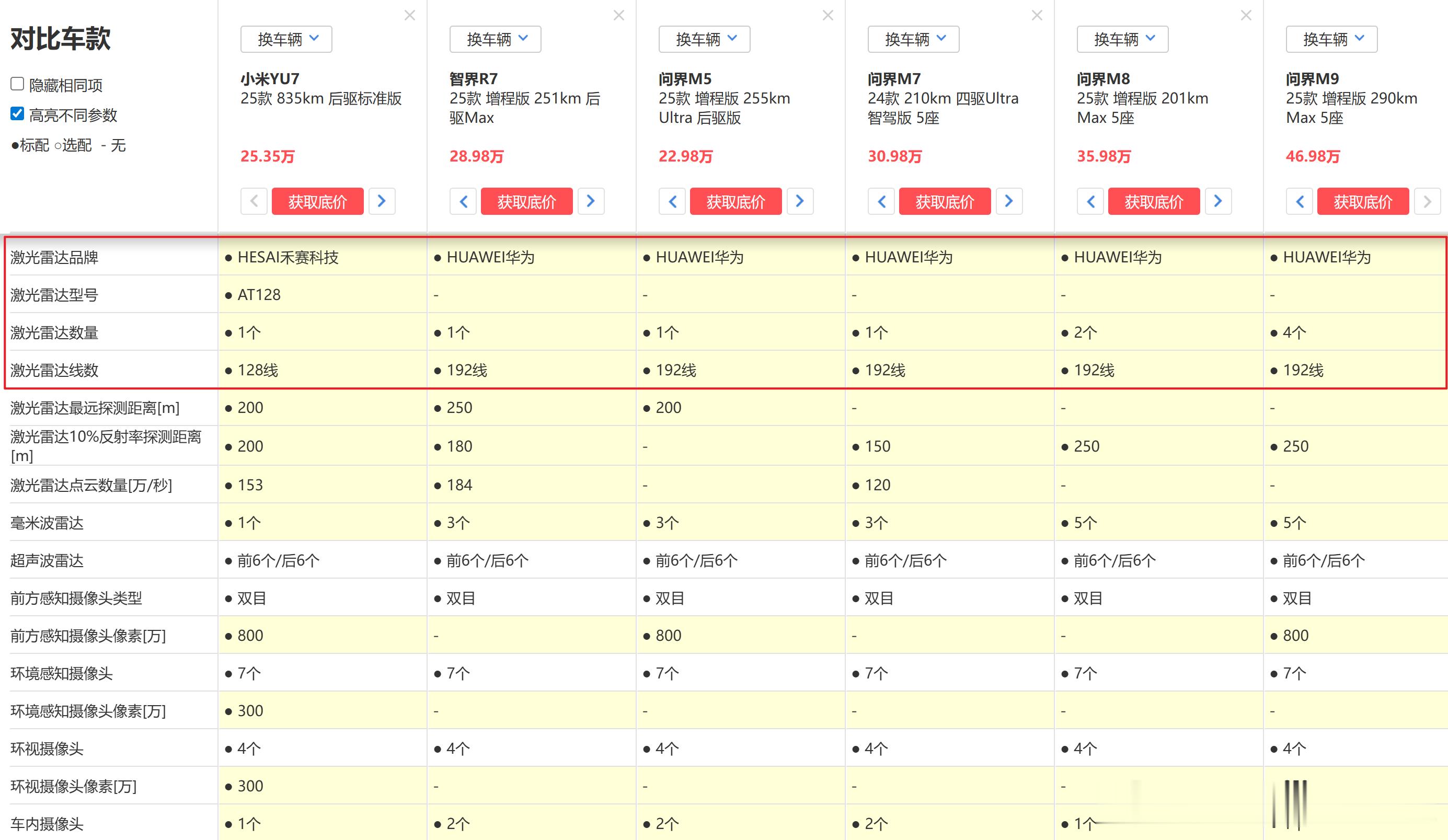Click 获取底价 for 问界M9
This screenshot has height=840, width=1448.
click(1363, 201)
